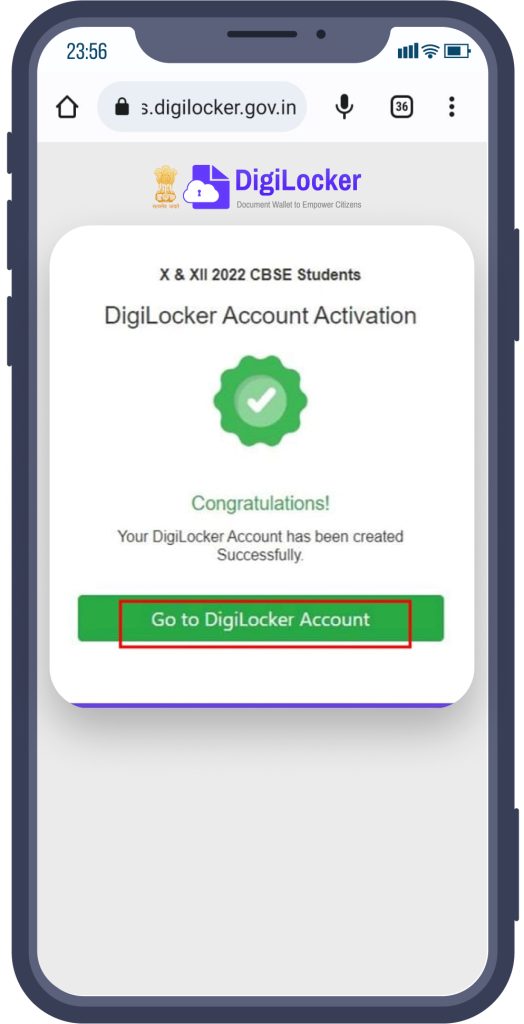Activate the microphone voice search icon

(x=344, y=106)
